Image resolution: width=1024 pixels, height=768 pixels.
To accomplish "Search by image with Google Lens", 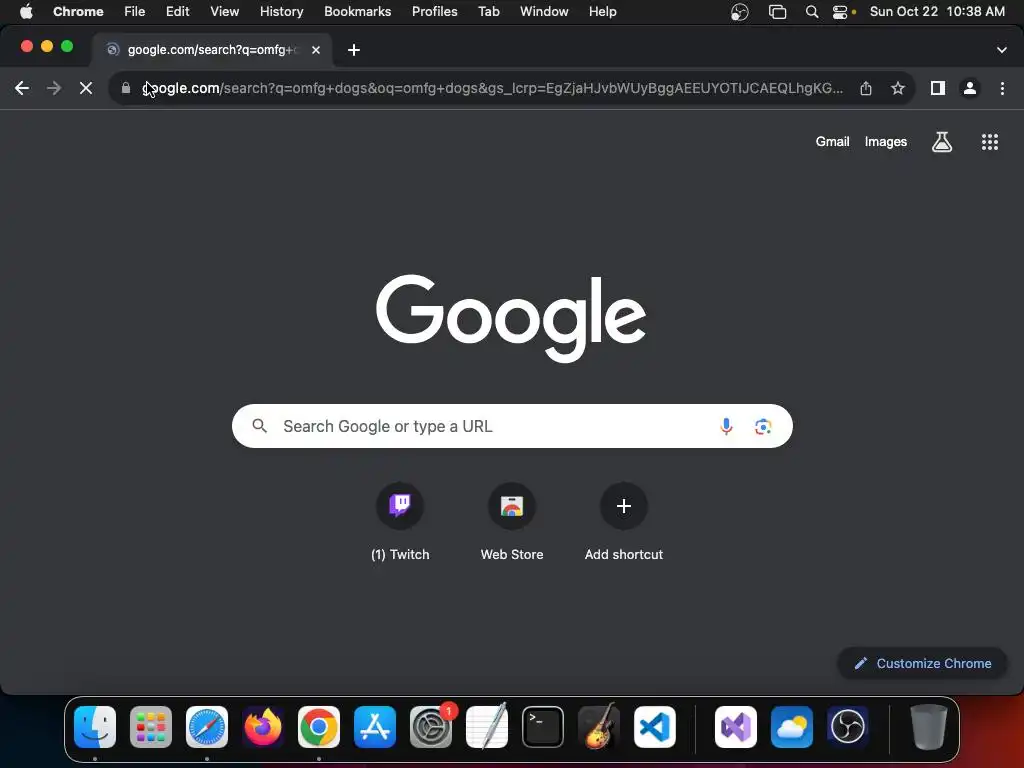I will coord(763,426).
